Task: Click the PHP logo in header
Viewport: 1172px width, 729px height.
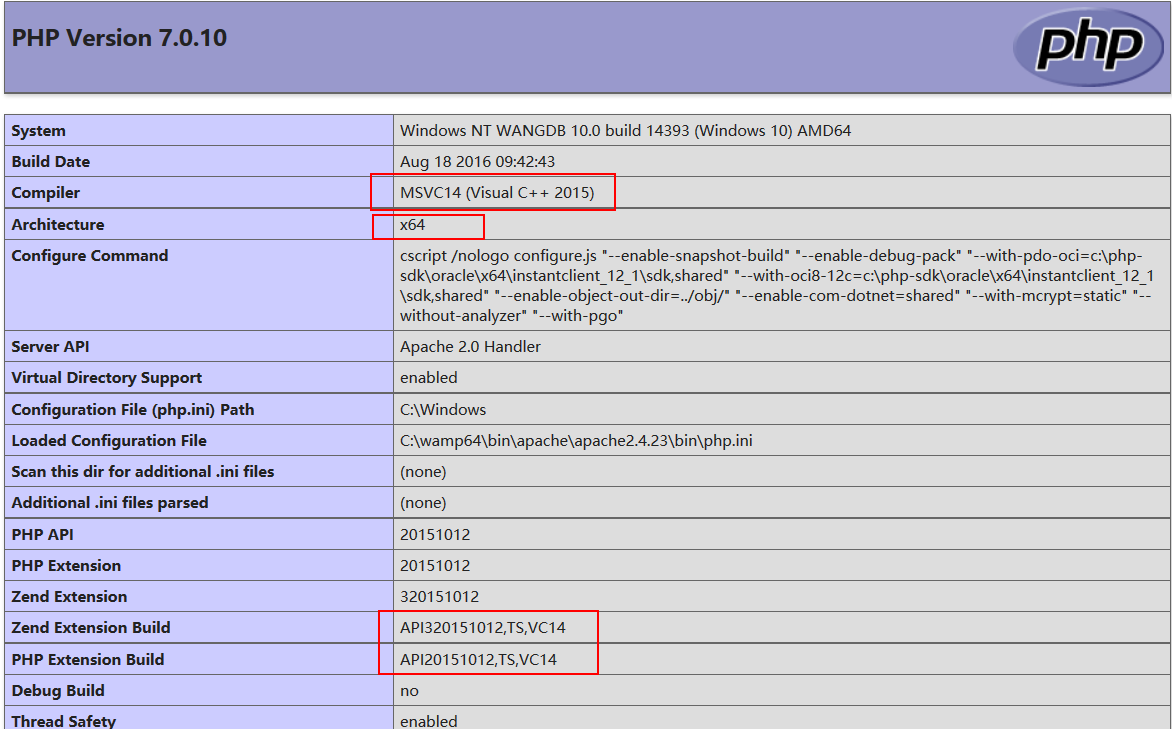Action: pyautogui.click(x=1089, y=46)
